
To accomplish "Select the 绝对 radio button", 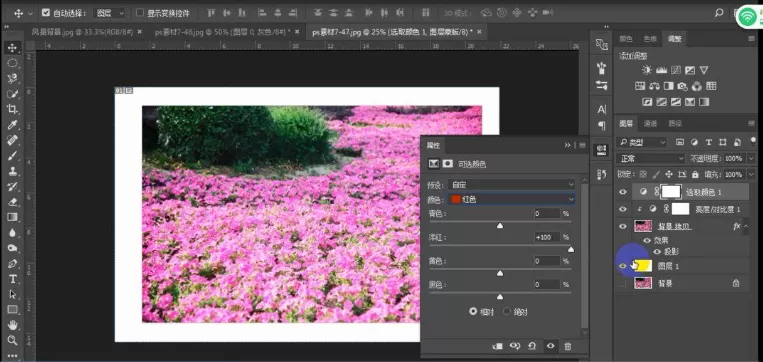I will (x=507, y=311).
